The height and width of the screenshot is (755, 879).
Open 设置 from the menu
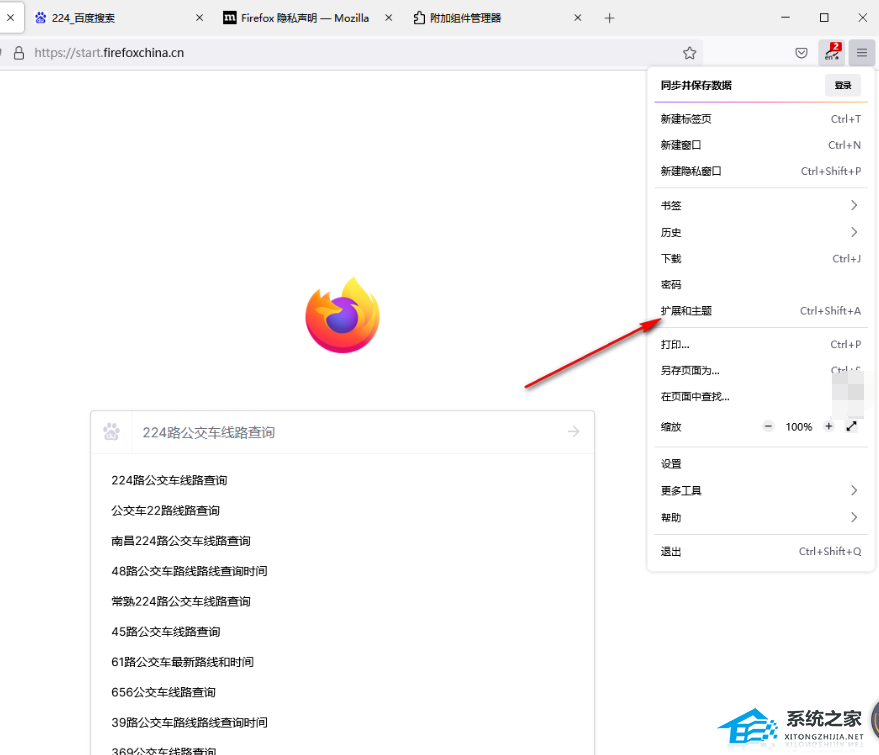coord(761,464)
